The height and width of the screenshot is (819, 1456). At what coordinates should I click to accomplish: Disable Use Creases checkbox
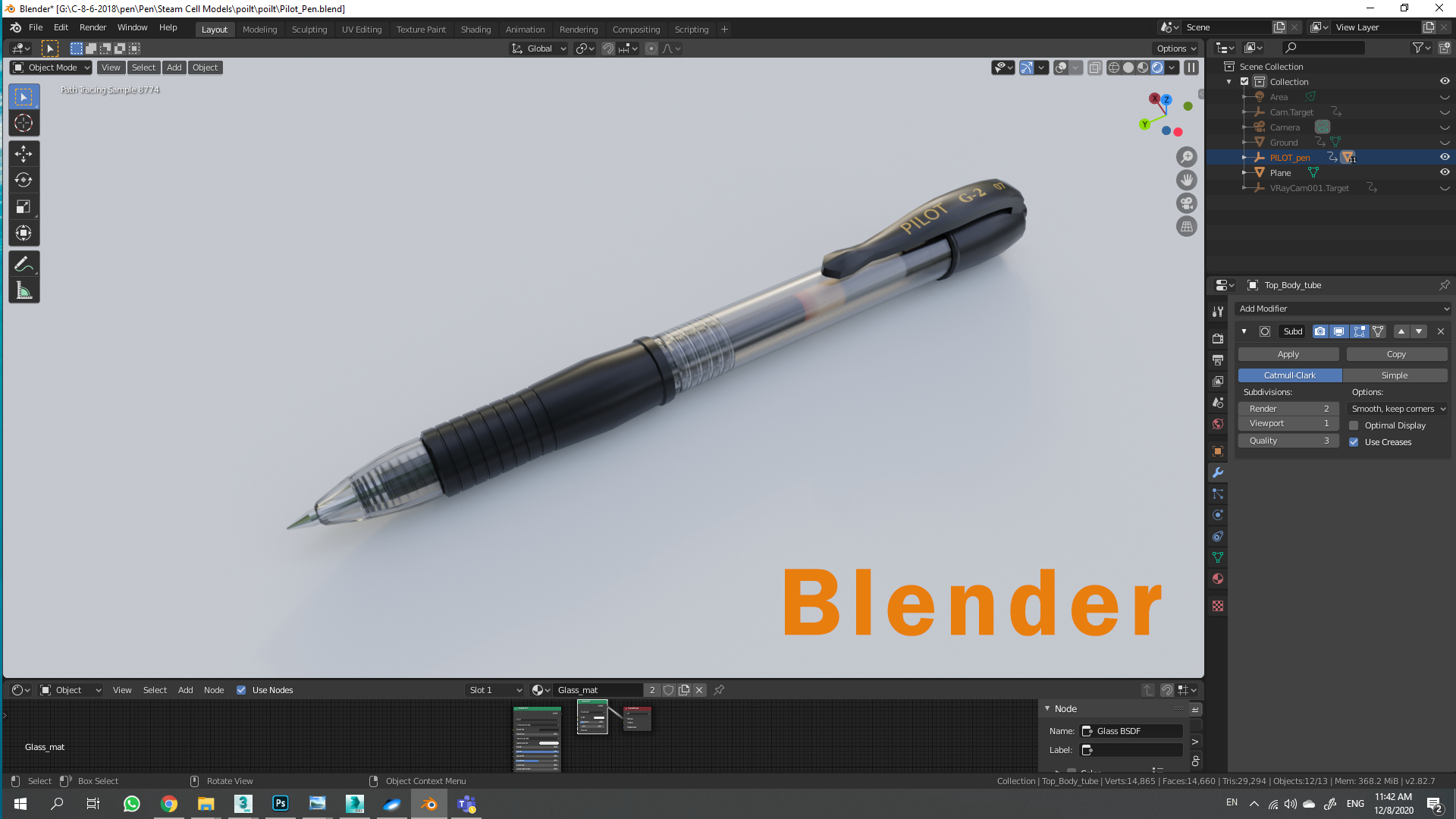click(x=1354, y=442)
